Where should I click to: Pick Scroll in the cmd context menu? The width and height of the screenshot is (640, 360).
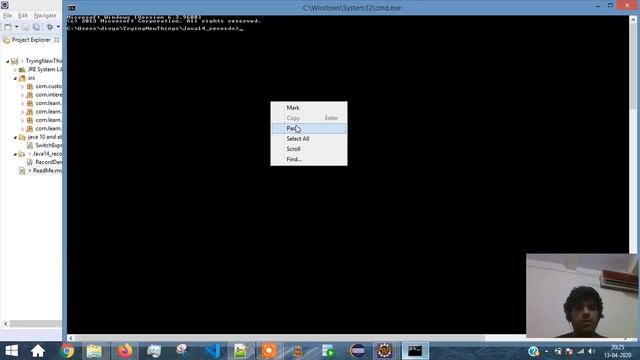point(293,149)
